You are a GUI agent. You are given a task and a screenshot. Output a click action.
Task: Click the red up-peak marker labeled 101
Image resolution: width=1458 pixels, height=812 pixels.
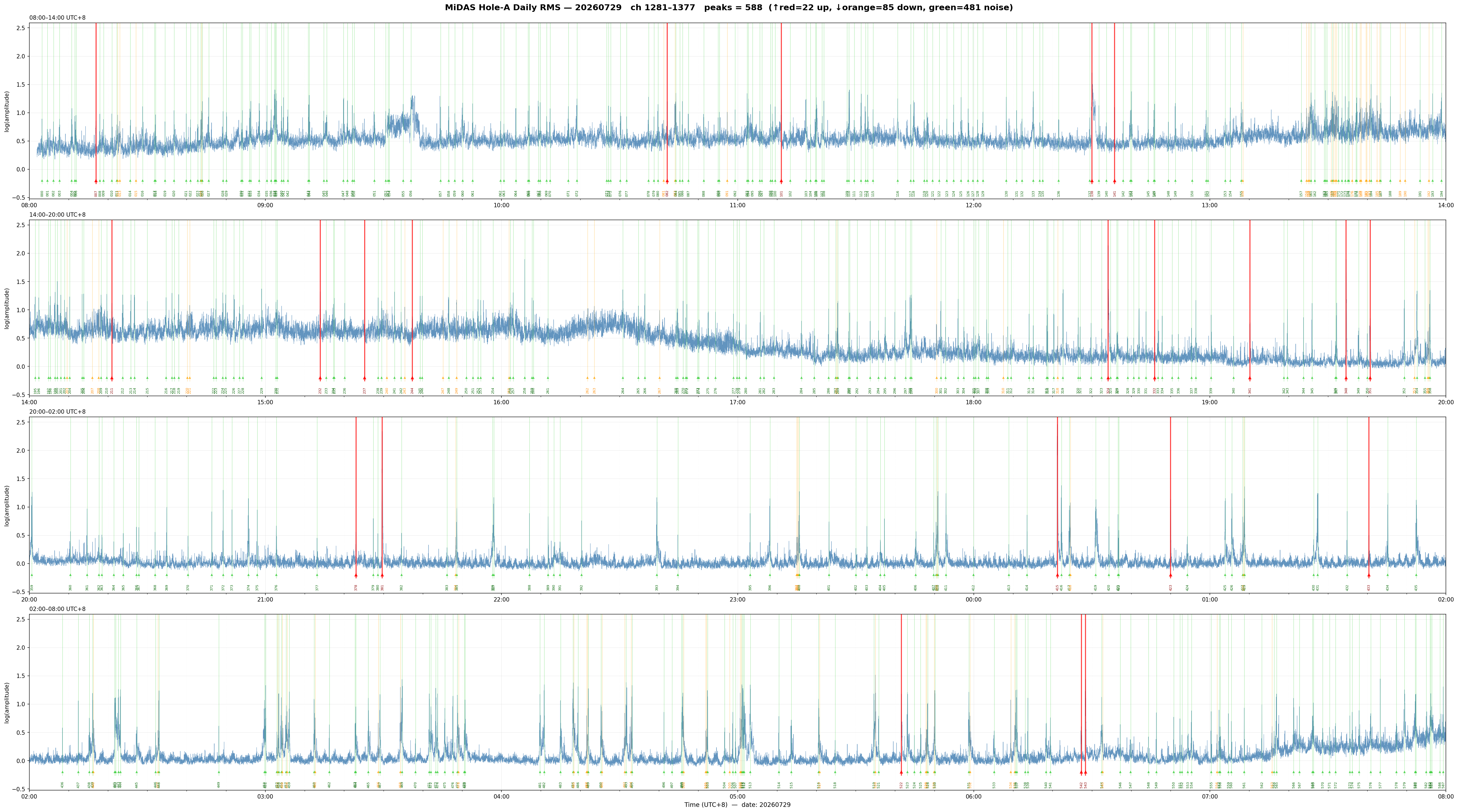point(781,181)
